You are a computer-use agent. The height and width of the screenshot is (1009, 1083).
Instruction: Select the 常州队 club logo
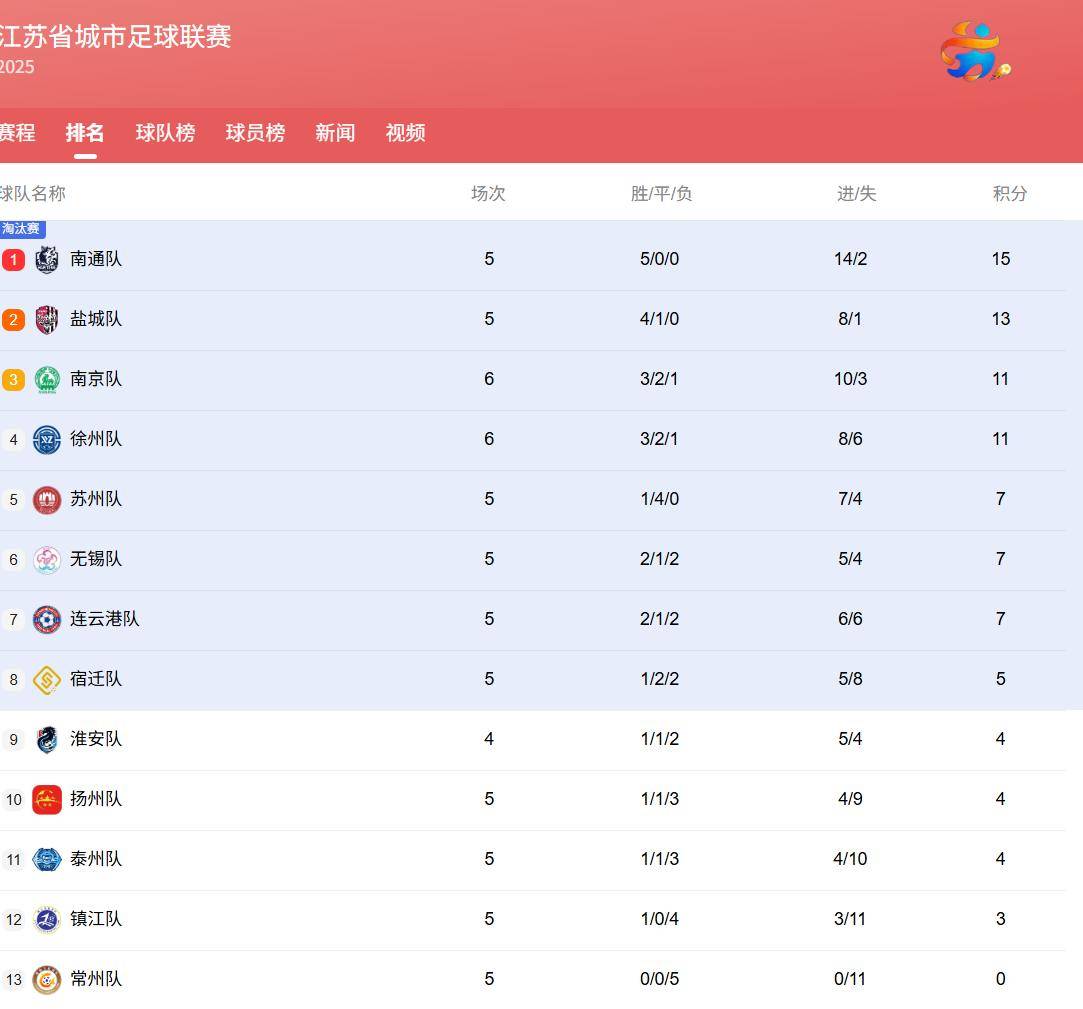coord(46,979)
